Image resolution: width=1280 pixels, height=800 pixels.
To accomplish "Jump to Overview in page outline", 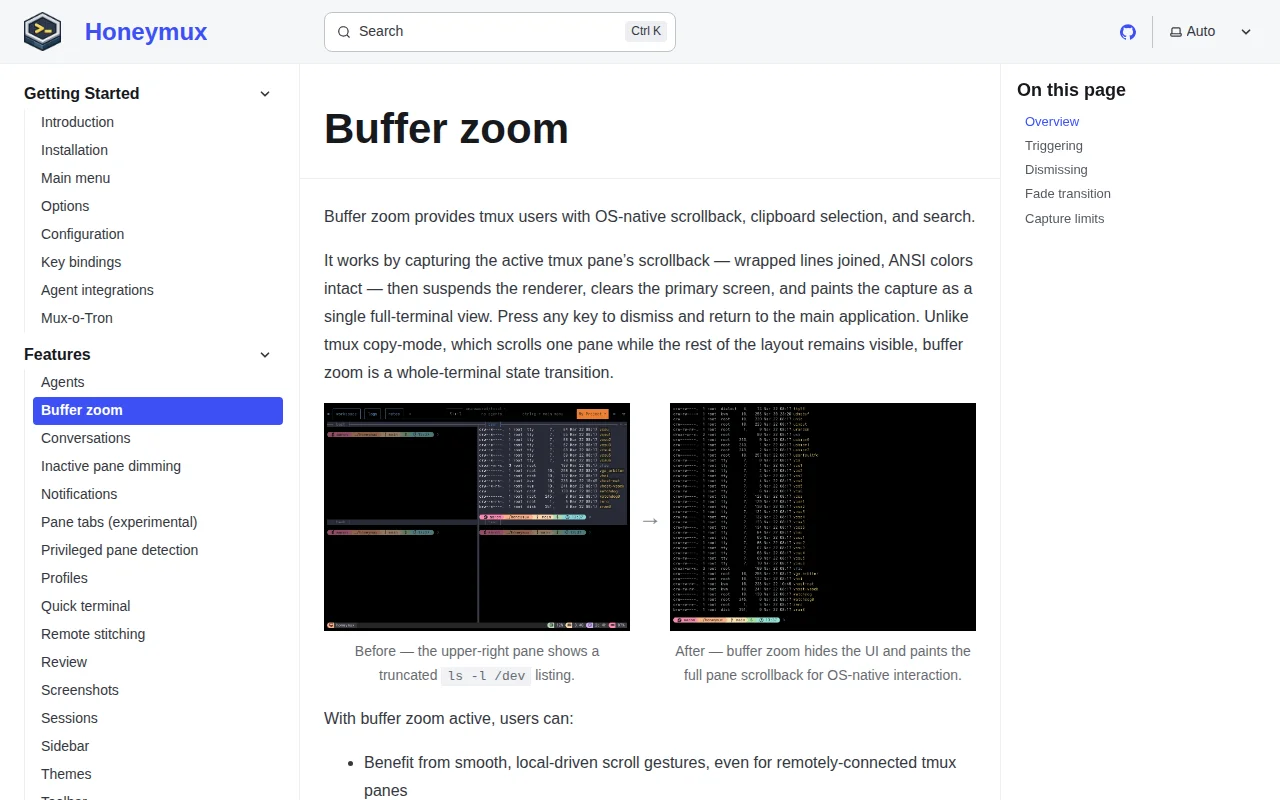I will (1052, 122).
